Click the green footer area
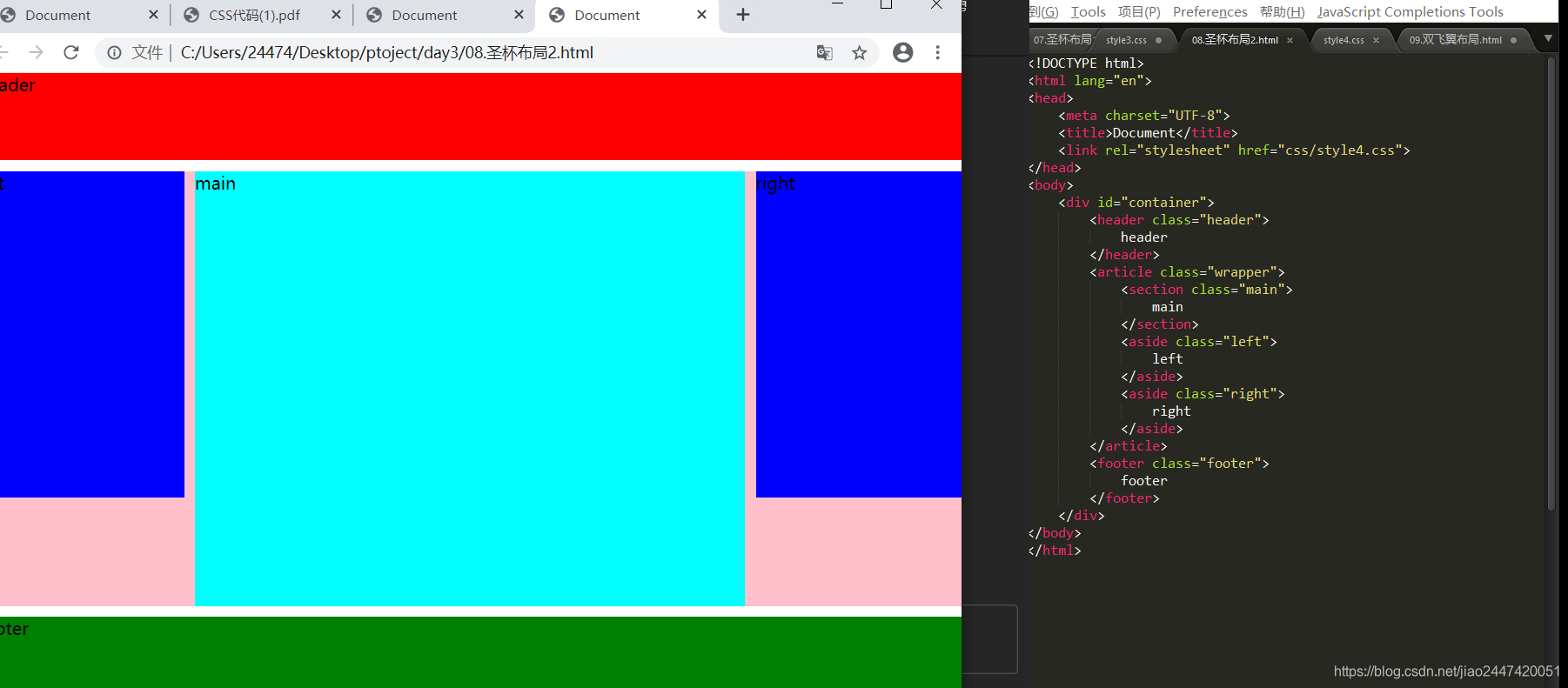Image resolution: width=1568 pixels, height=688 pixels. [480, 652]
